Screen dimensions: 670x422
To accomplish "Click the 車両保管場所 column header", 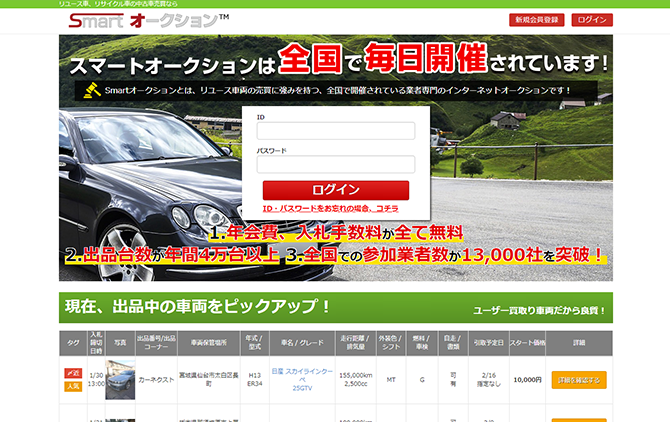I will pyautogui.click(x=209, y=343).
